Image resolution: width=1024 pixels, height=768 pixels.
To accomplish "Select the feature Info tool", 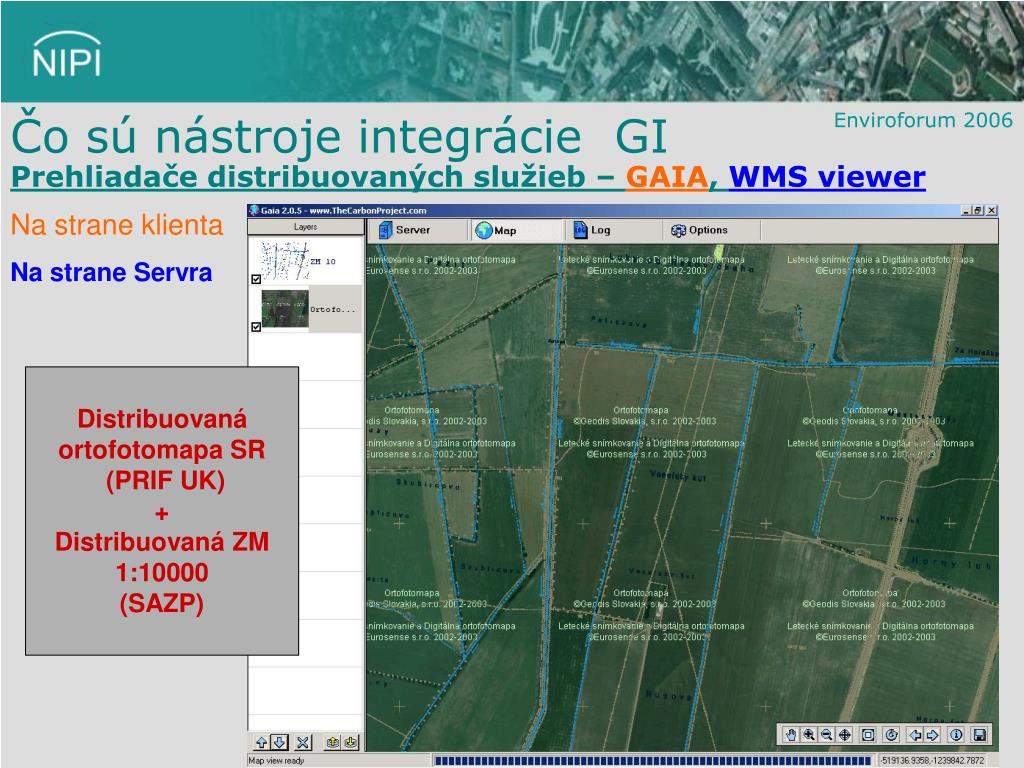I will 956,735.
